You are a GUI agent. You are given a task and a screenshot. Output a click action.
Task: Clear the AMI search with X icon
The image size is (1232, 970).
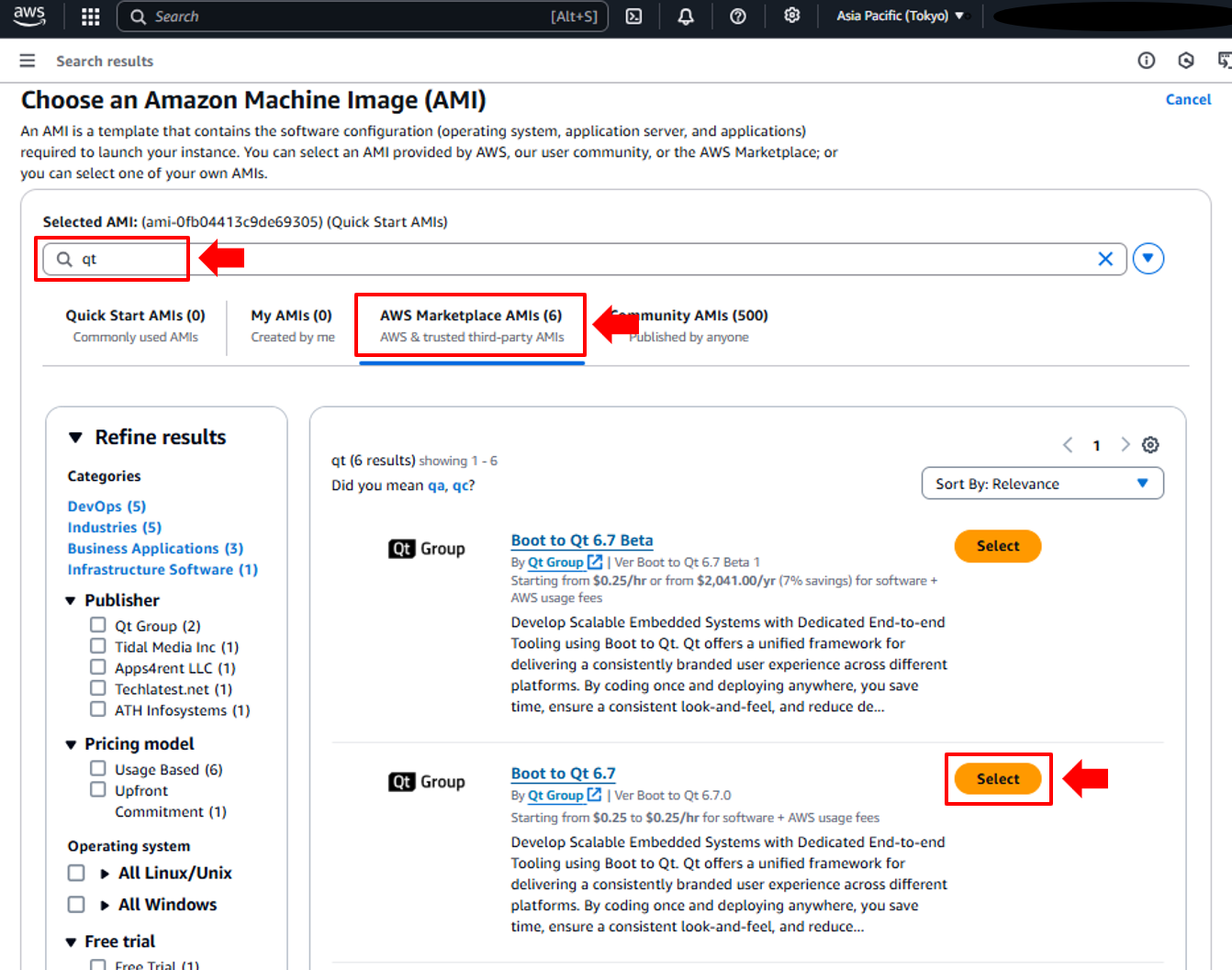click(x=1105, y=259)
